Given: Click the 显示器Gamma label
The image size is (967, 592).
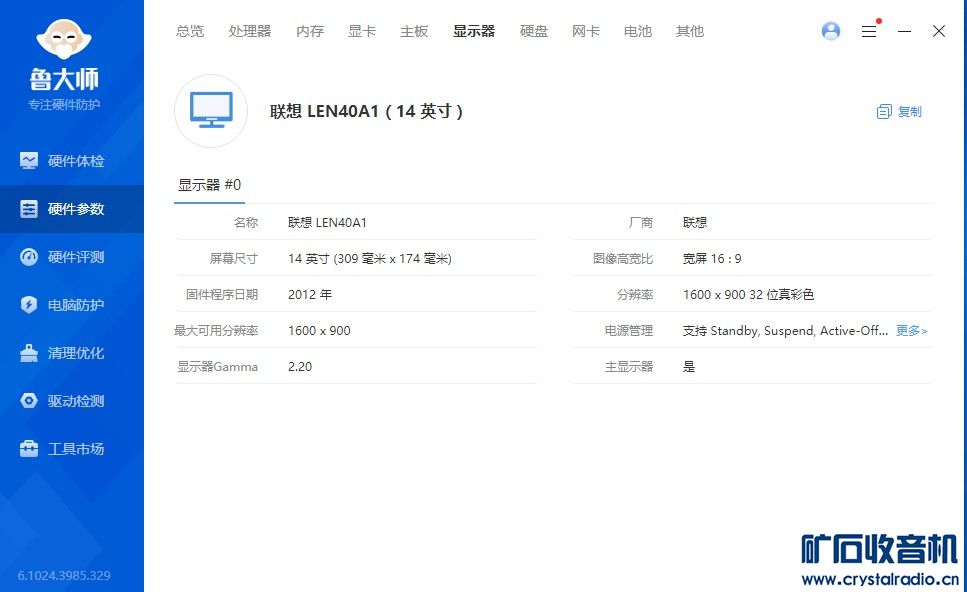Looking at the screenshot, I should [217, 367].
